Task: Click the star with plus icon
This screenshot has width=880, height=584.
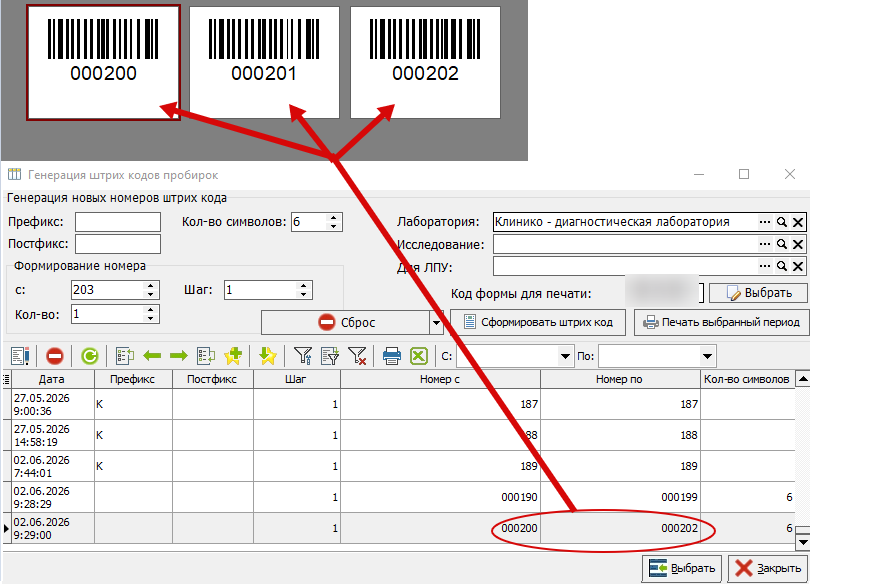Action: coord(233,356)
